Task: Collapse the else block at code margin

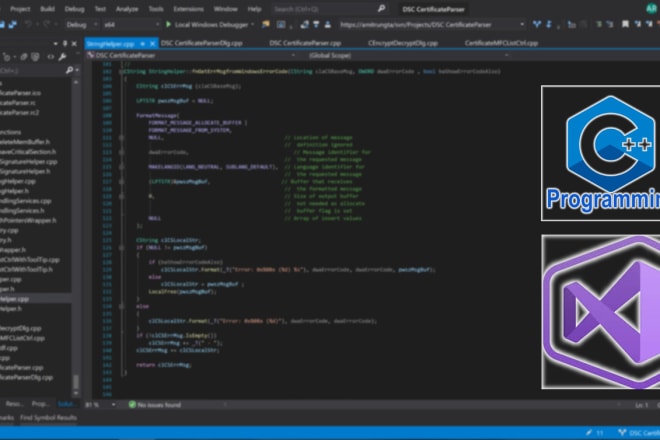Action: click(119, 308)
